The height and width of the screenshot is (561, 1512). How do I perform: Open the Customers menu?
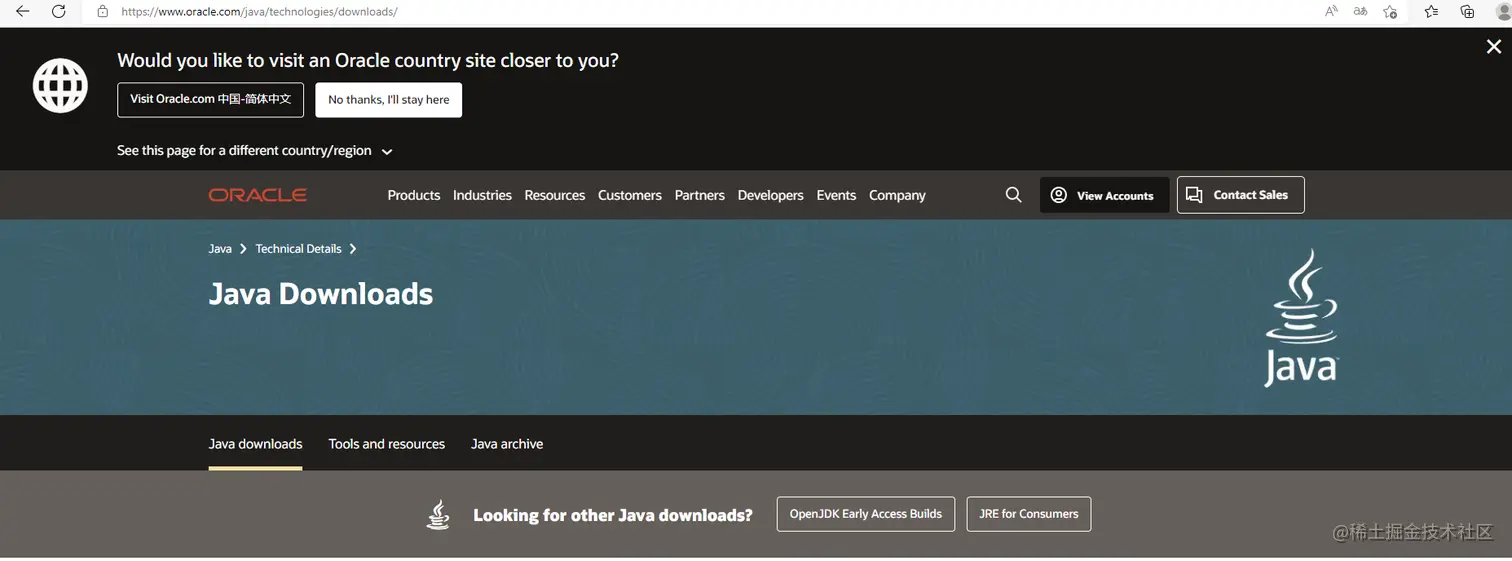[629, 195]
